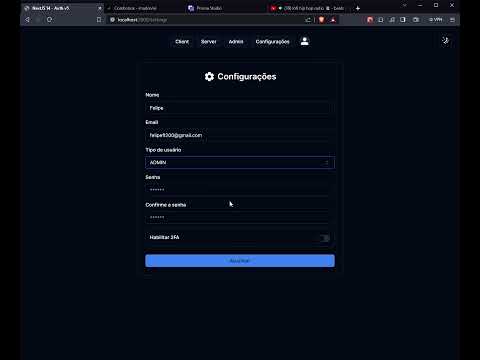Open a new browser tab with plus

(358, 8)
